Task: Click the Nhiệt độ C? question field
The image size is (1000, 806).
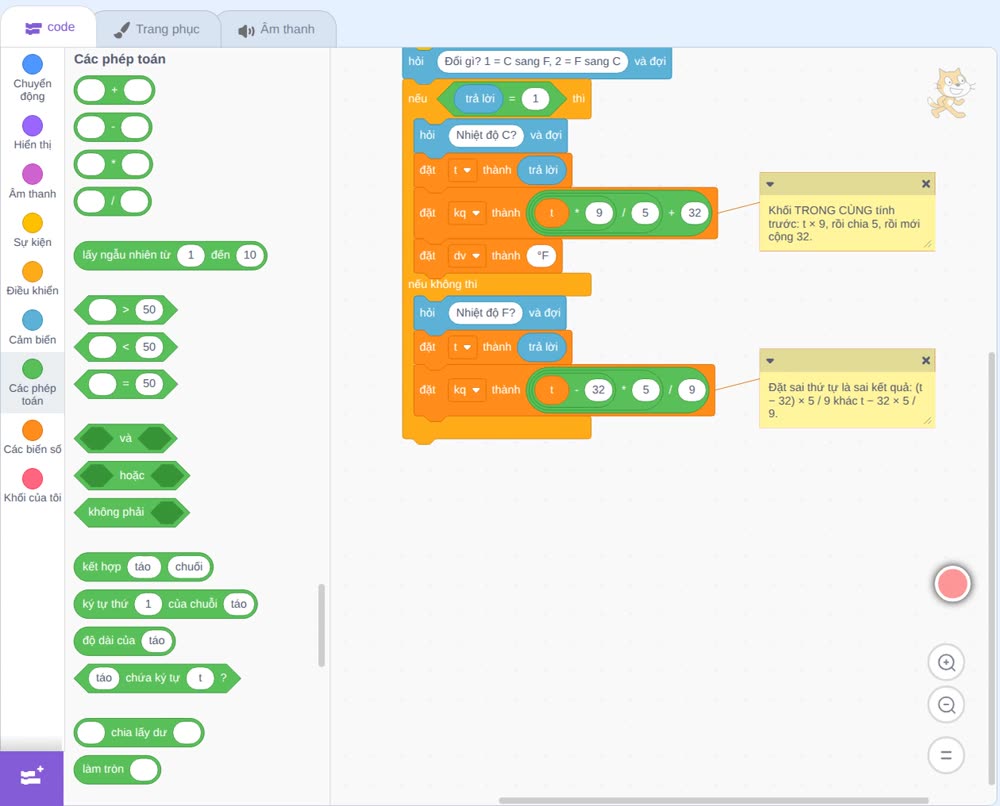Action: tap(486, 135)
